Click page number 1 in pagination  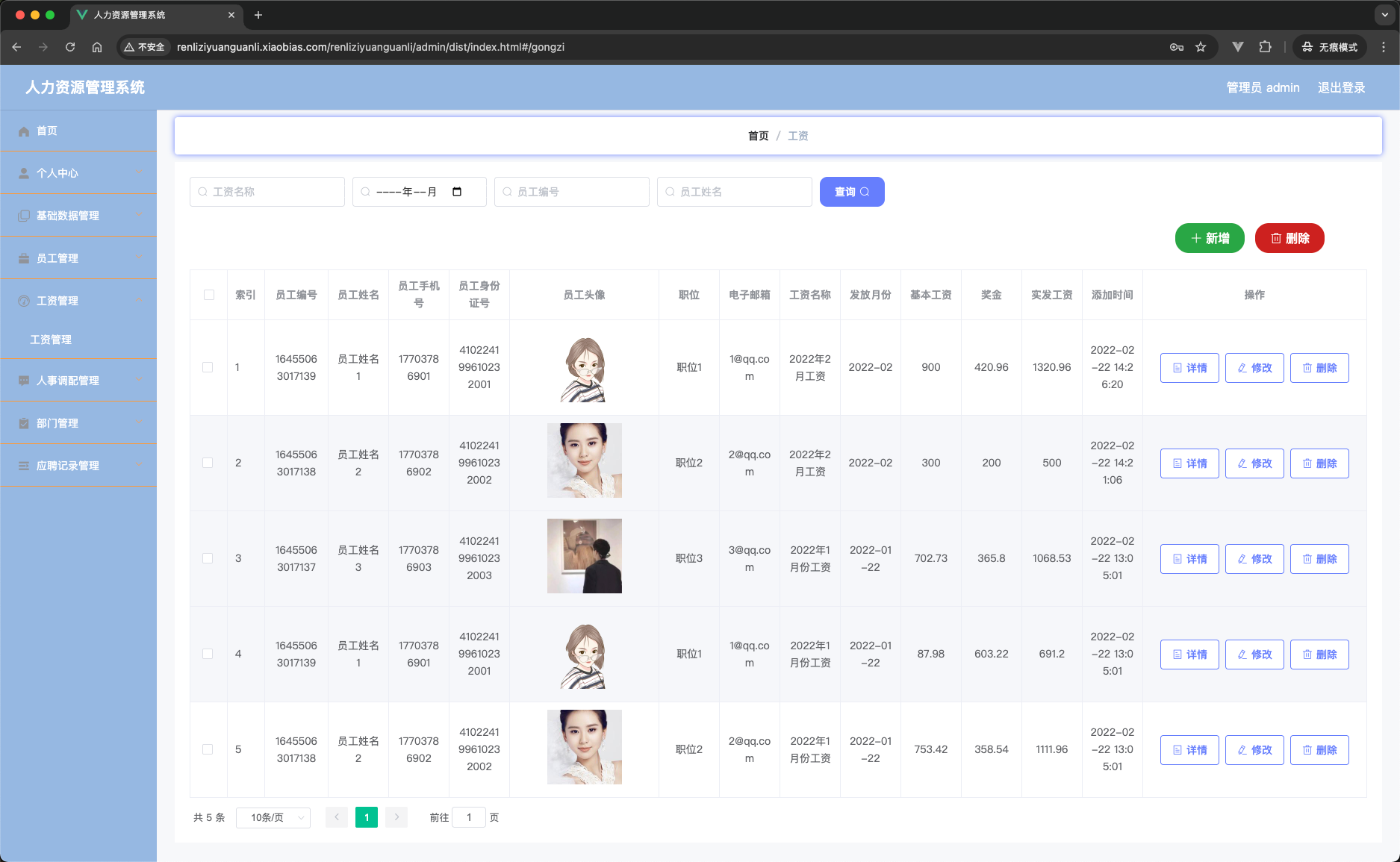[367, 817]
